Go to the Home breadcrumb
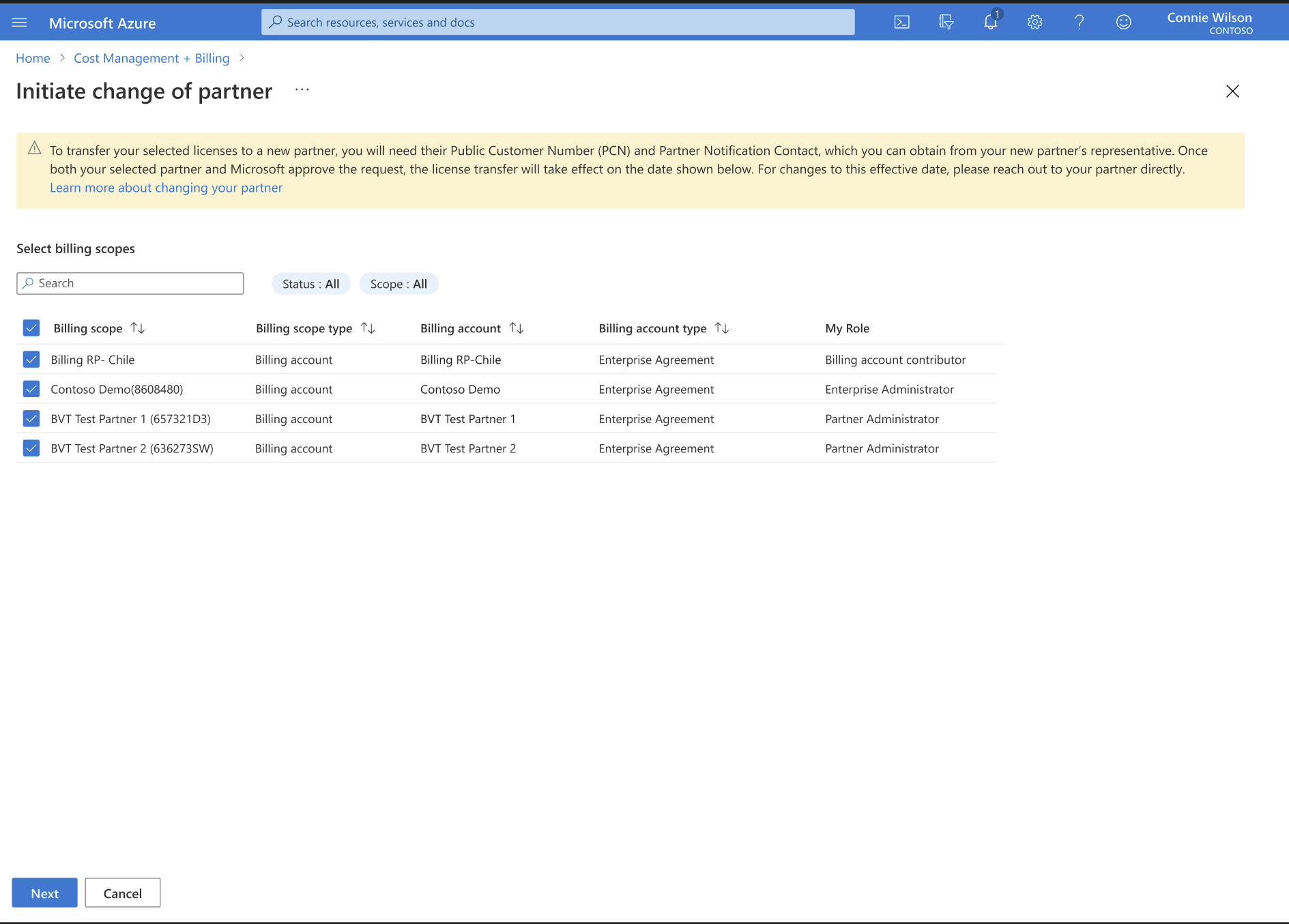 coord(33,58)
